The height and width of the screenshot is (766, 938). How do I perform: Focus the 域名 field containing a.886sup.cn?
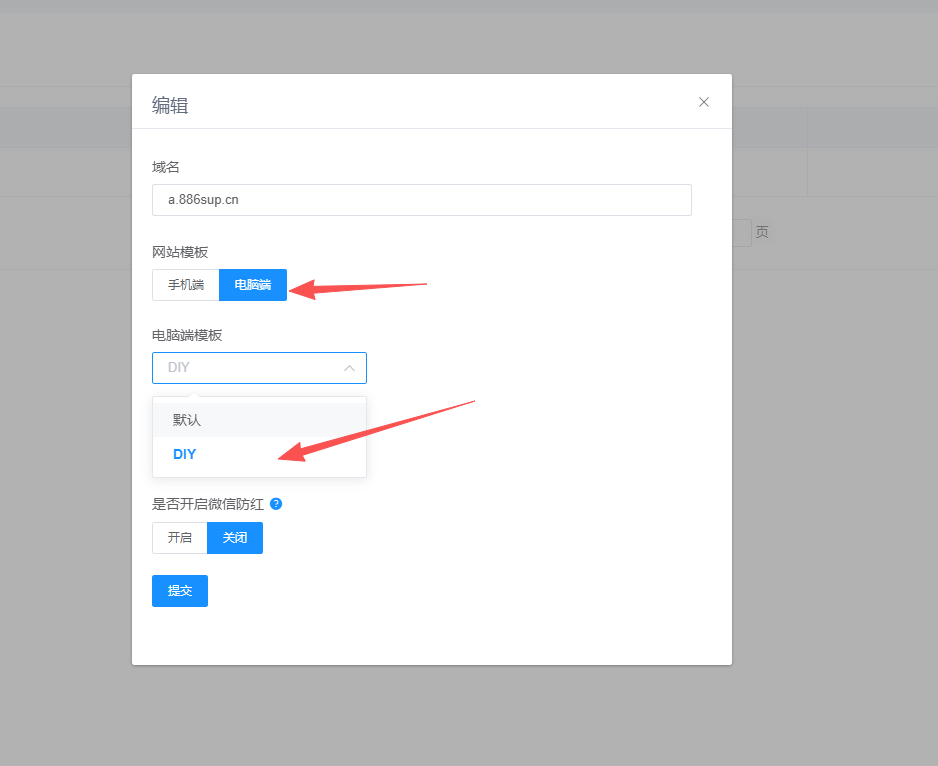pyautogui.click(x=421, y=200)
